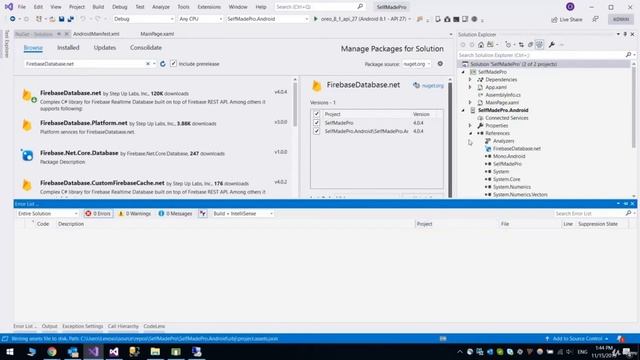
Task: Click purple Visual Studio taskbar icon
Action: pyautogui.click(x=93, y=351)
